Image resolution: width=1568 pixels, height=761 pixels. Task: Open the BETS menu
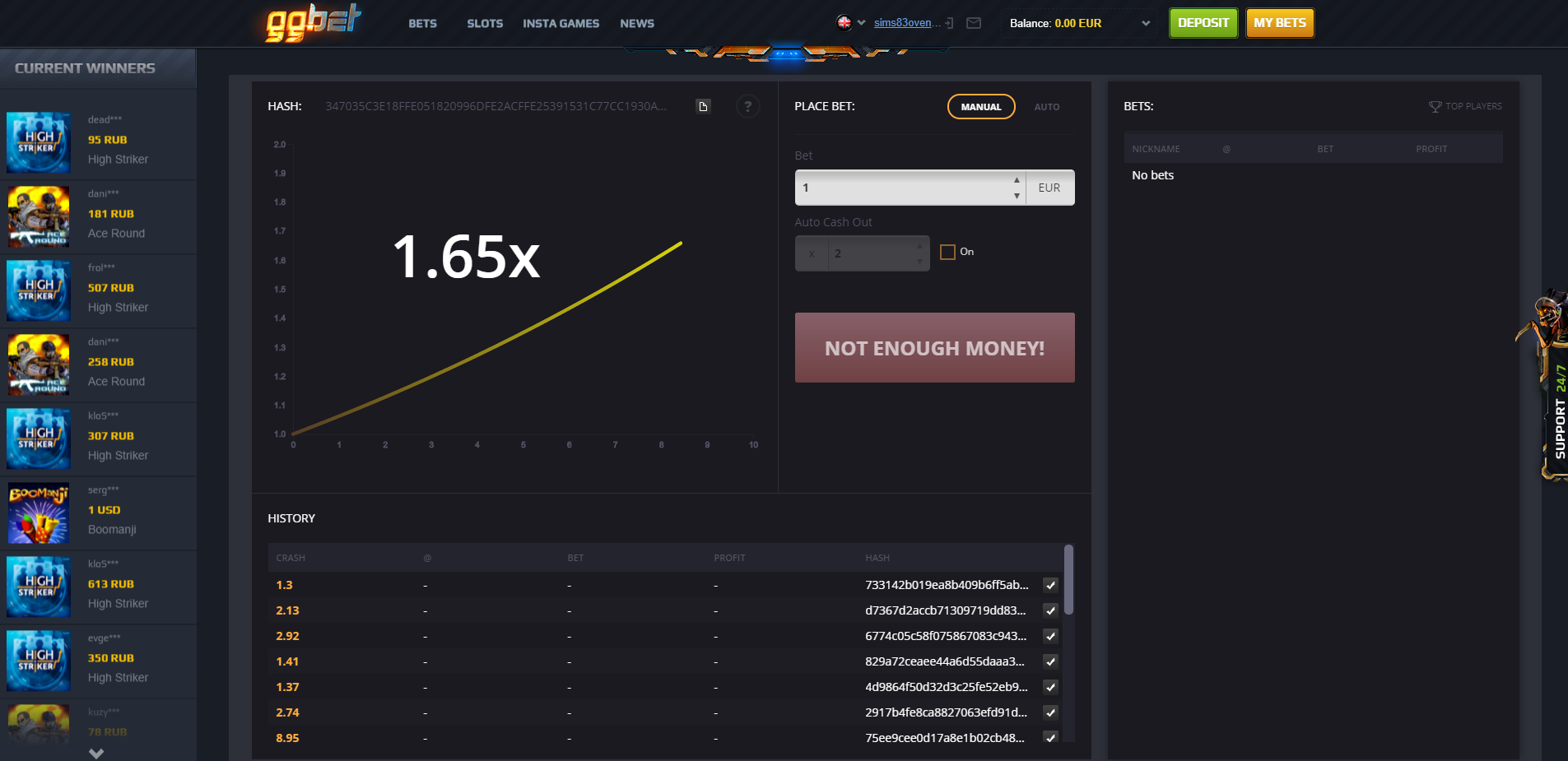click(x=422, y=24)
